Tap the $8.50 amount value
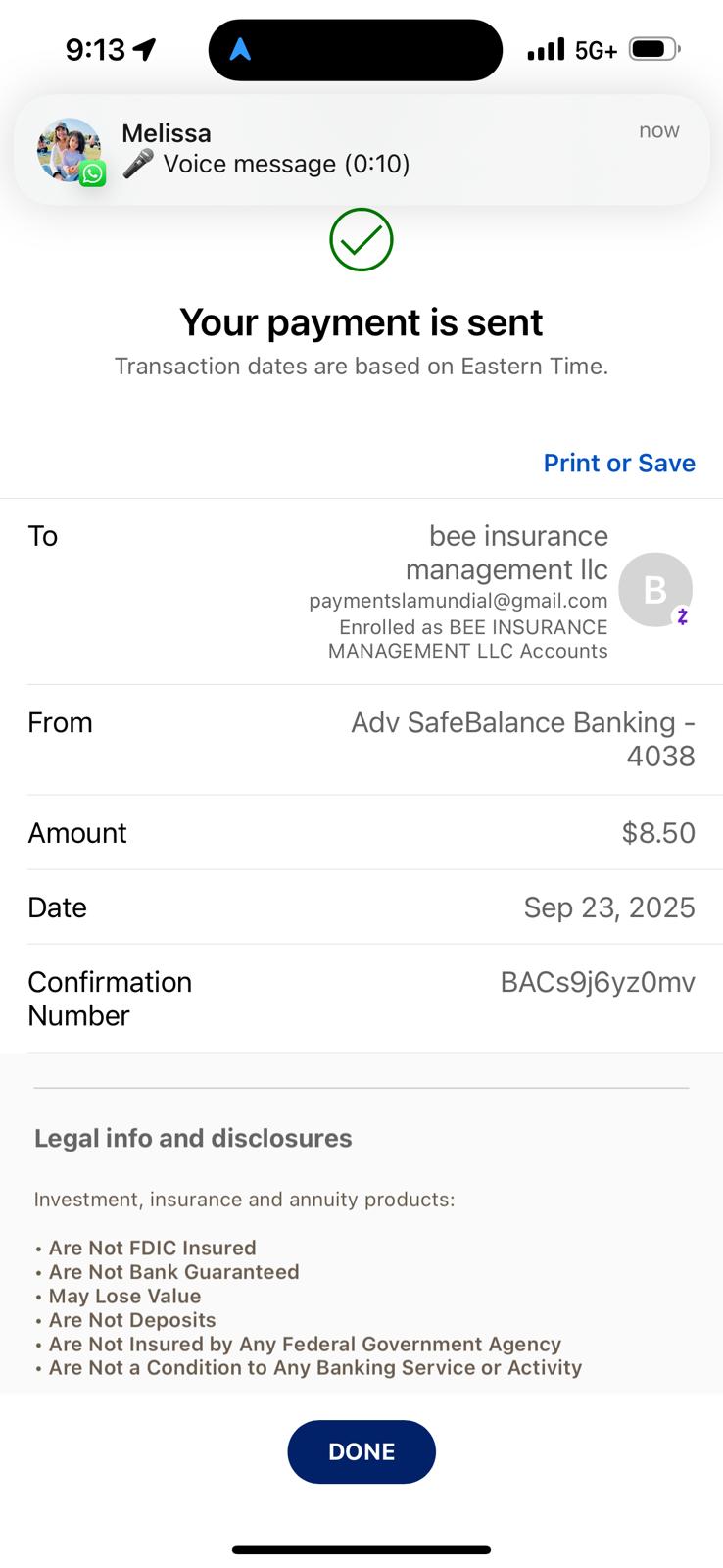The width and height of the screenshot is (723, 1568). [658, 833]
